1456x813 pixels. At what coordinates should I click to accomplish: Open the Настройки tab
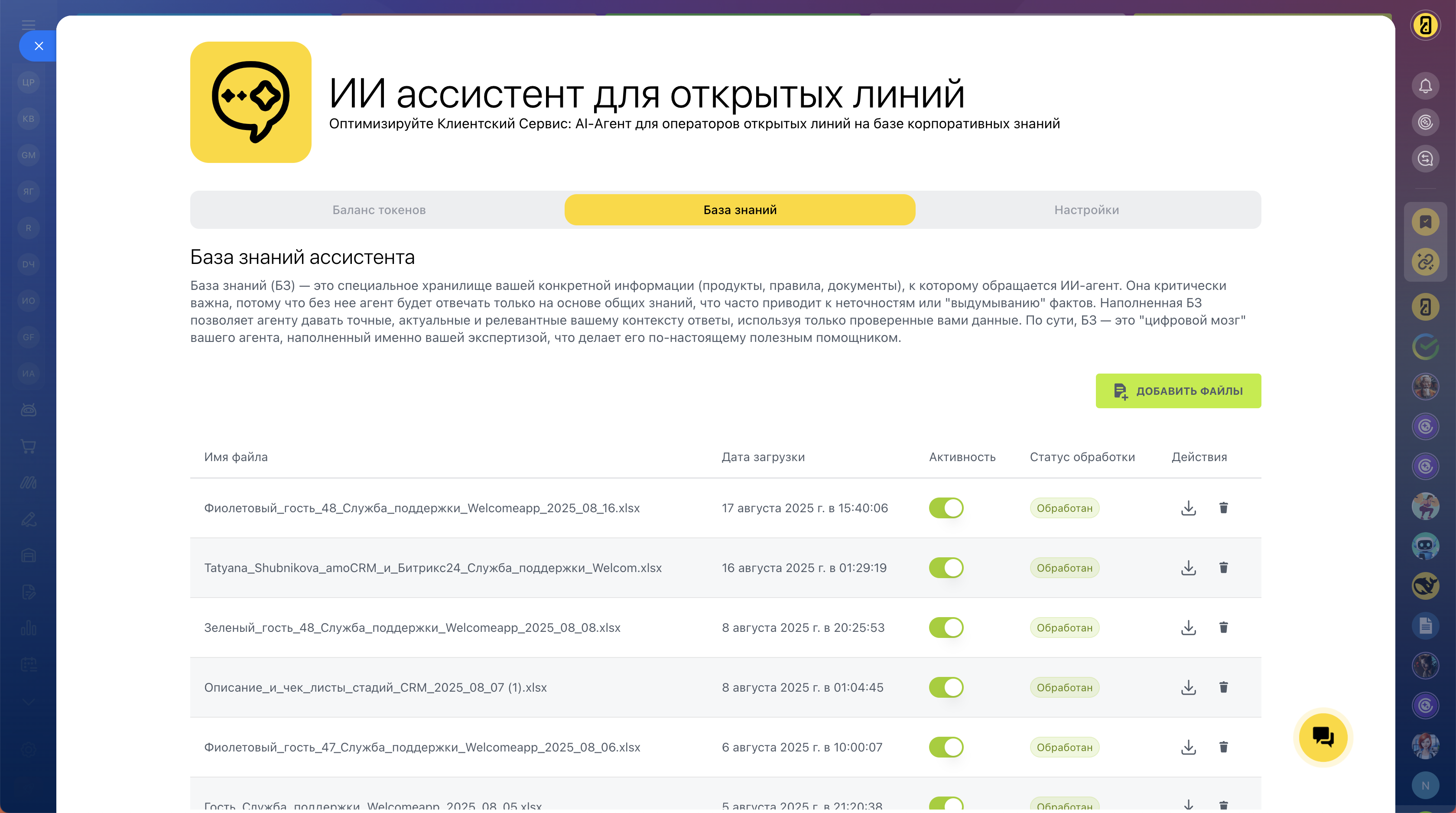click(1086, 210)
